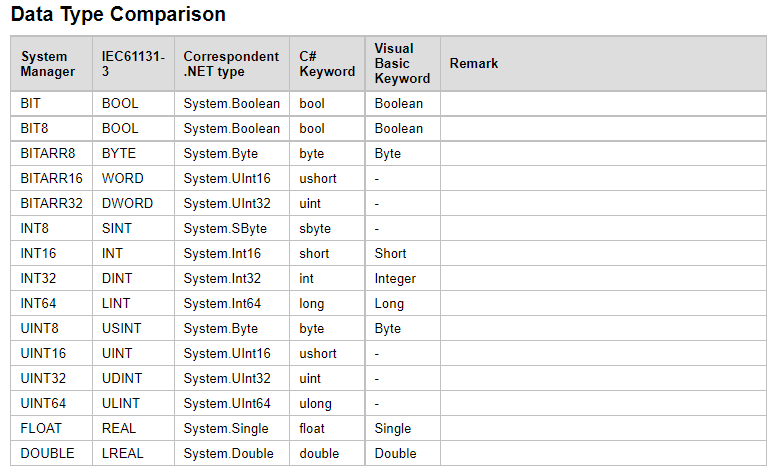The height and width of the screenshot is (473, 772).
Task: Select the 'UINT16' cell
Action: coord(51,353)
